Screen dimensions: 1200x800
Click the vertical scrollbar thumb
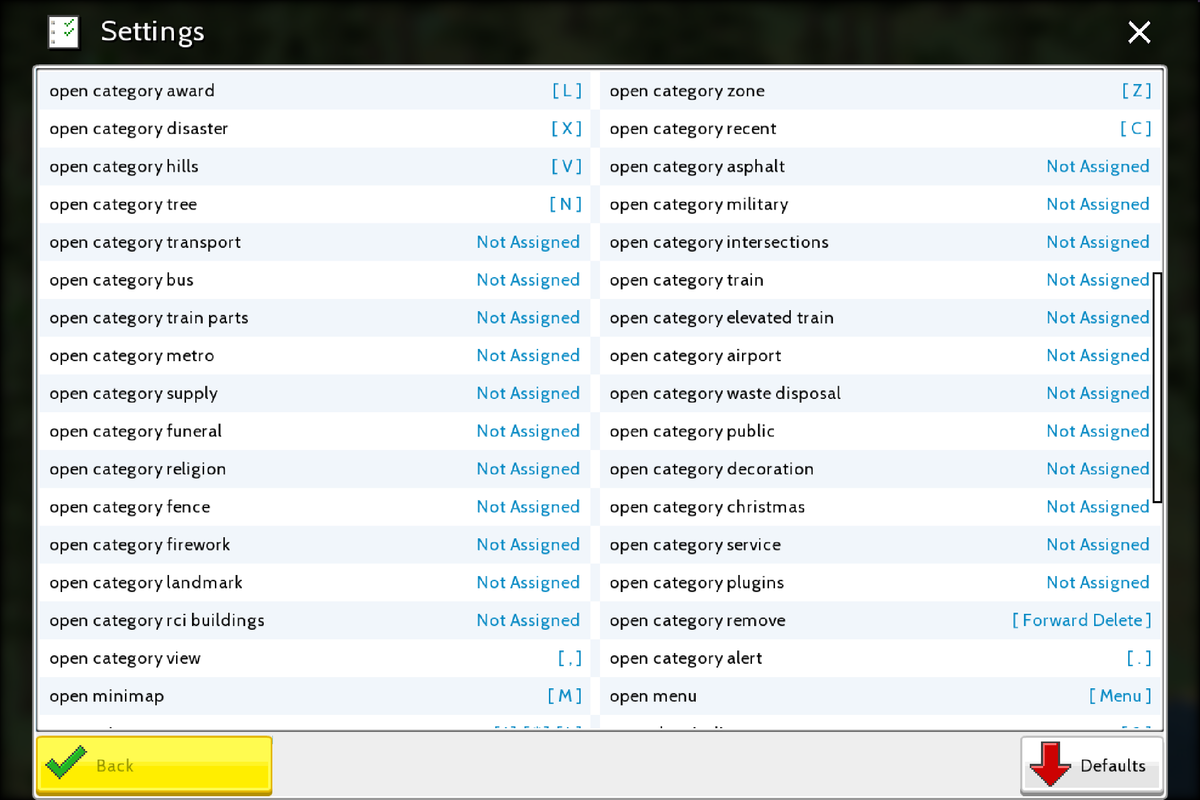pos(1157,387)
